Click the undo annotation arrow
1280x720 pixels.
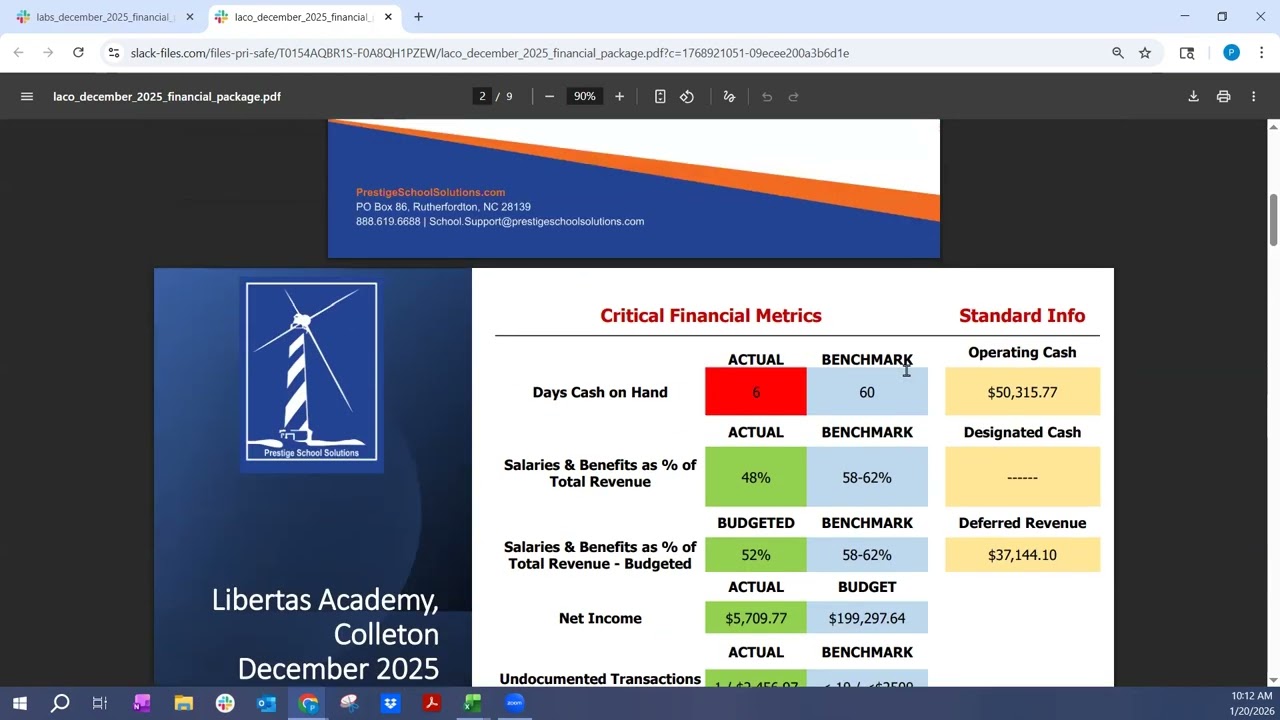click(x=767, y=97)
